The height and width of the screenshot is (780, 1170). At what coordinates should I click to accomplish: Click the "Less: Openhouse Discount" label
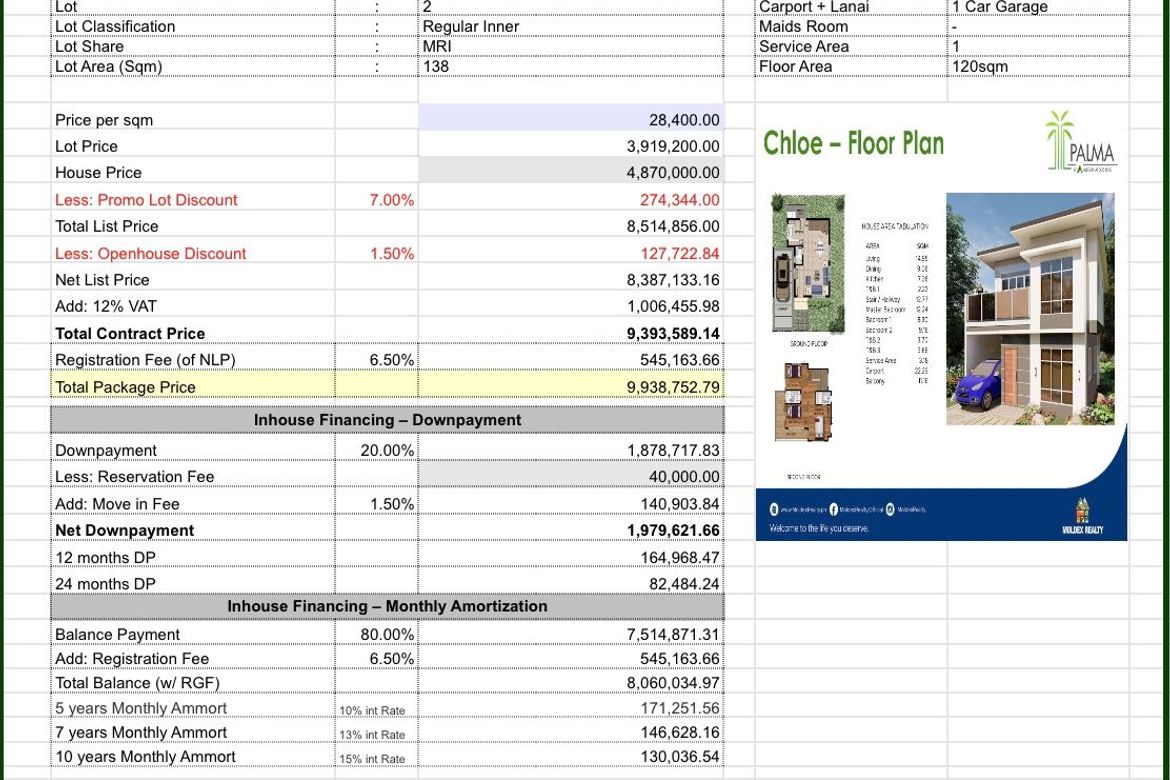[x=151, y=254]
